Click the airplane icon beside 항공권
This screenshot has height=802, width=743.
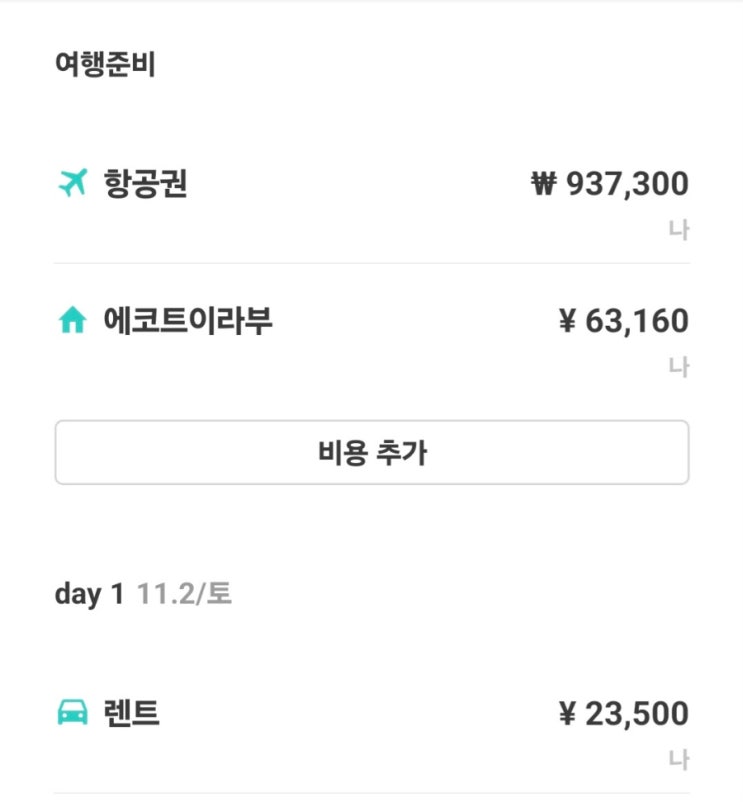73,184
